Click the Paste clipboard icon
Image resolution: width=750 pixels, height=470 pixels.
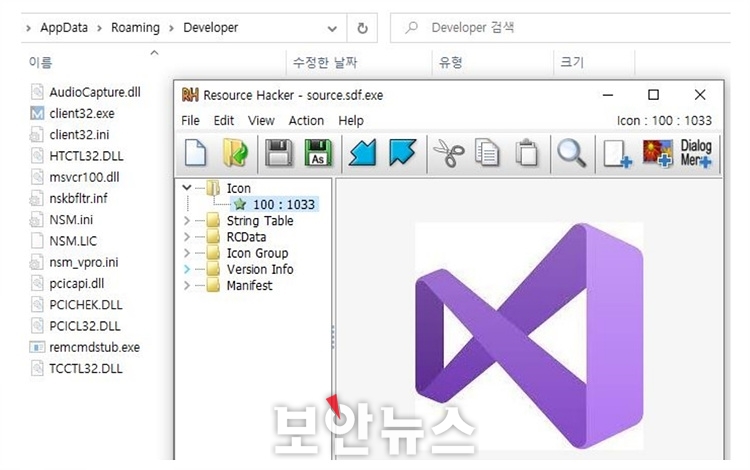point(526,153)
